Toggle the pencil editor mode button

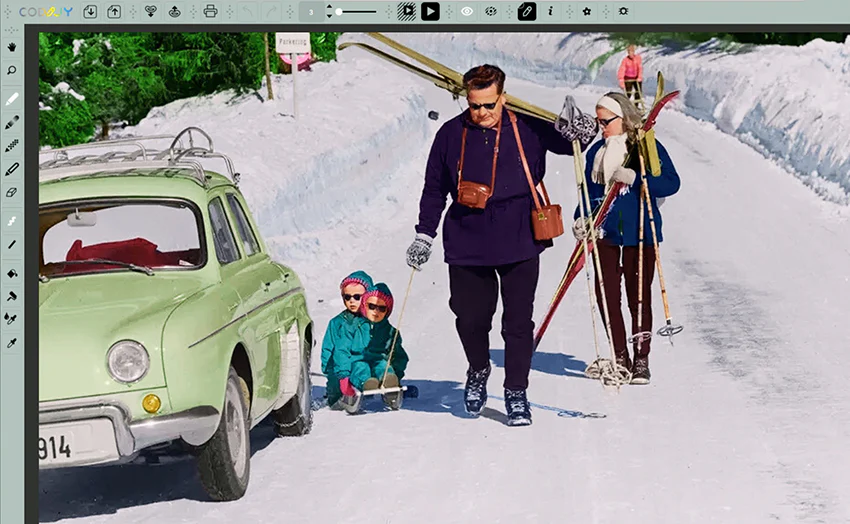(x=526, y=11)
